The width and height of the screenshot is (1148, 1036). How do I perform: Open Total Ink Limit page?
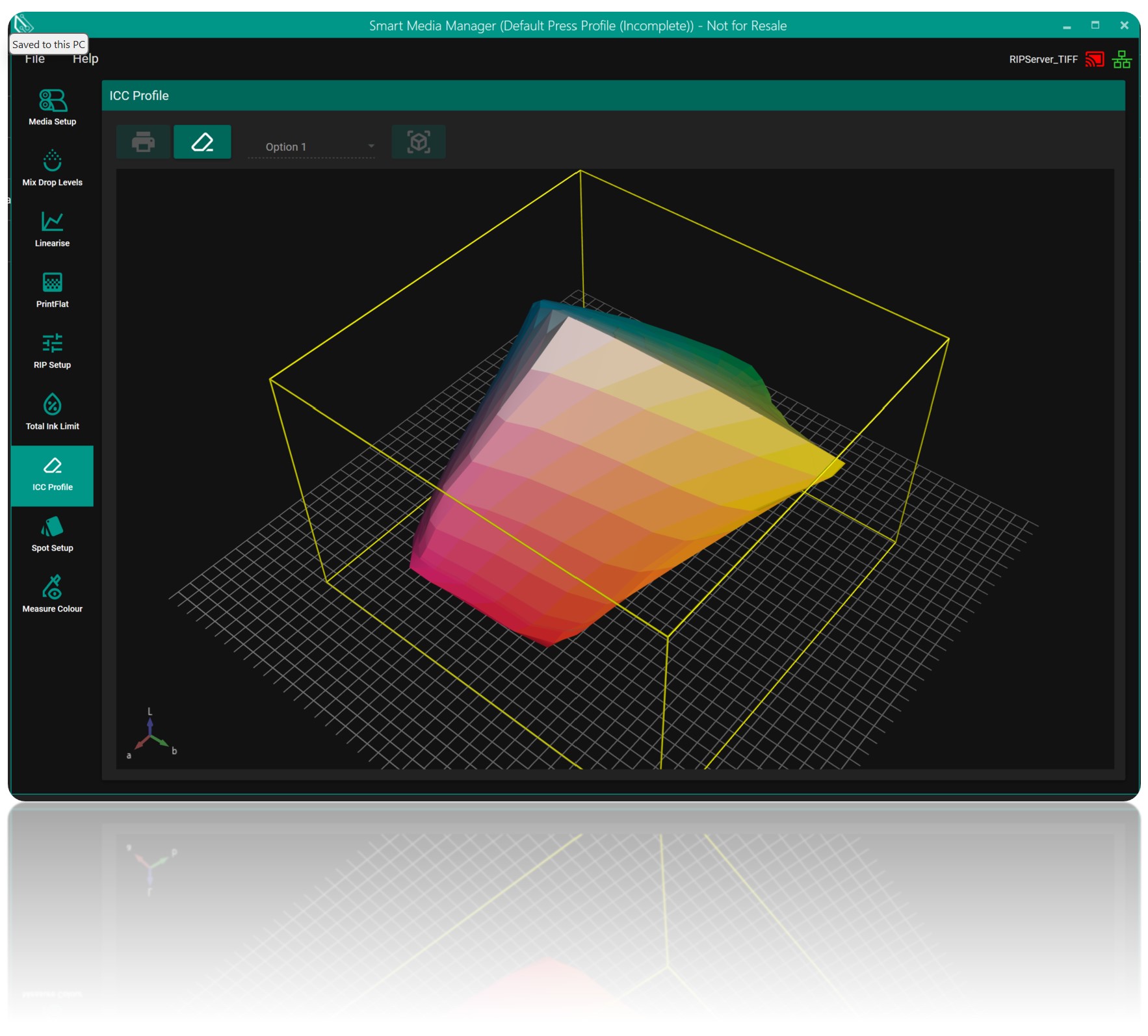(52, 412)
